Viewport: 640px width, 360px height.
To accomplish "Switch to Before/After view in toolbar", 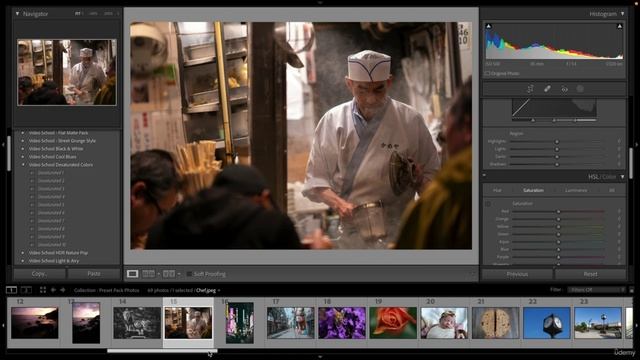I will [x=169, y=274].
